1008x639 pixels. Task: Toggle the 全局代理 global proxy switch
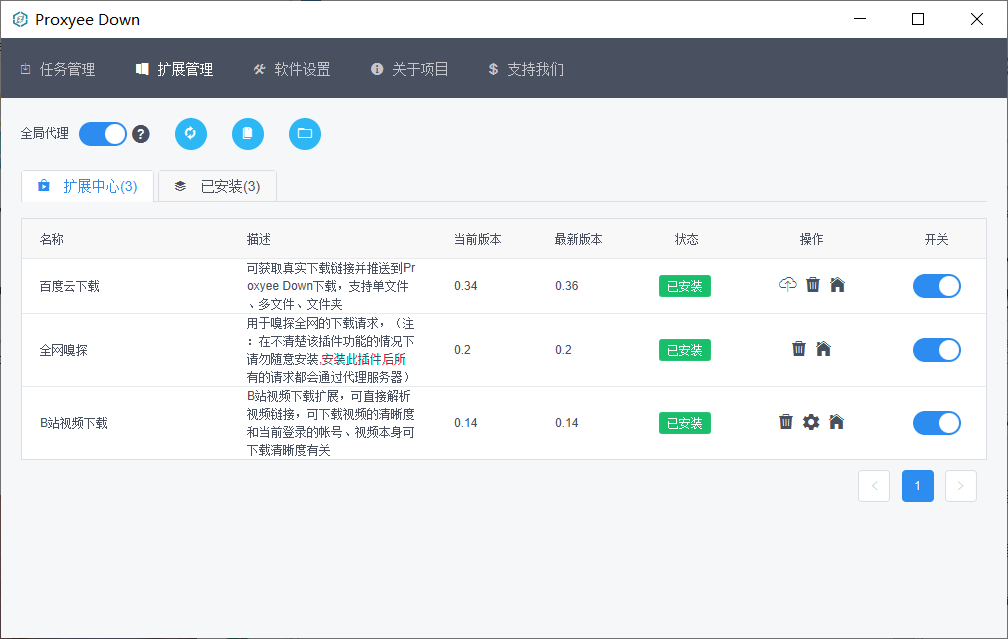point(103,134)
